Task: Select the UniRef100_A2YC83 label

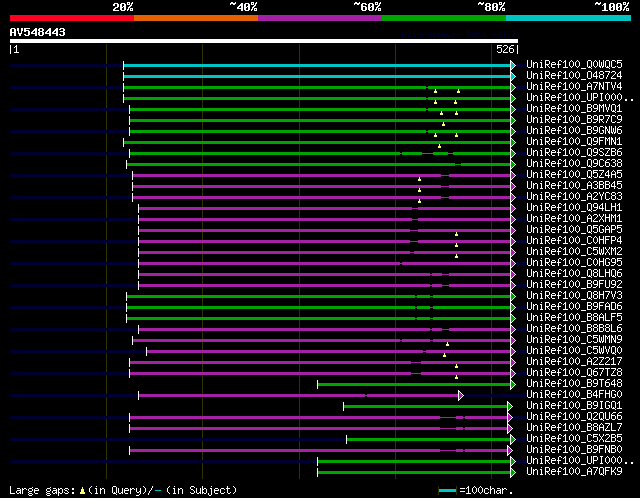Action: [574, 197]
